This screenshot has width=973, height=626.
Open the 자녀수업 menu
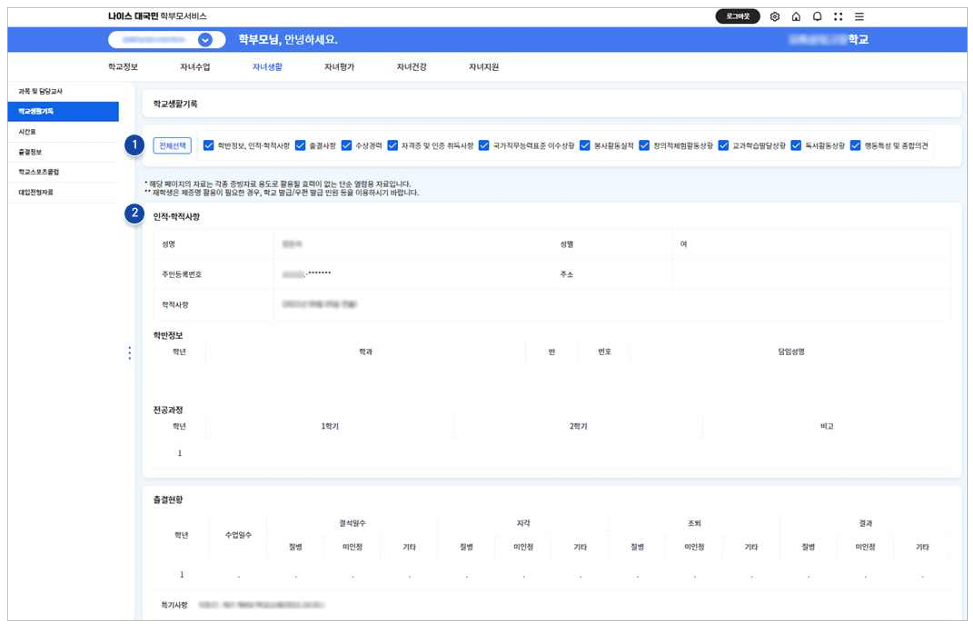click(195, 67)
